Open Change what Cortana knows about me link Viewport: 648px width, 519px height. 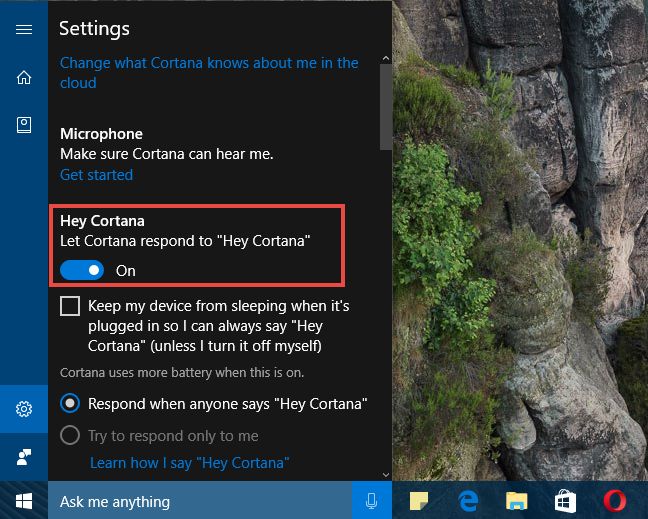209,73
